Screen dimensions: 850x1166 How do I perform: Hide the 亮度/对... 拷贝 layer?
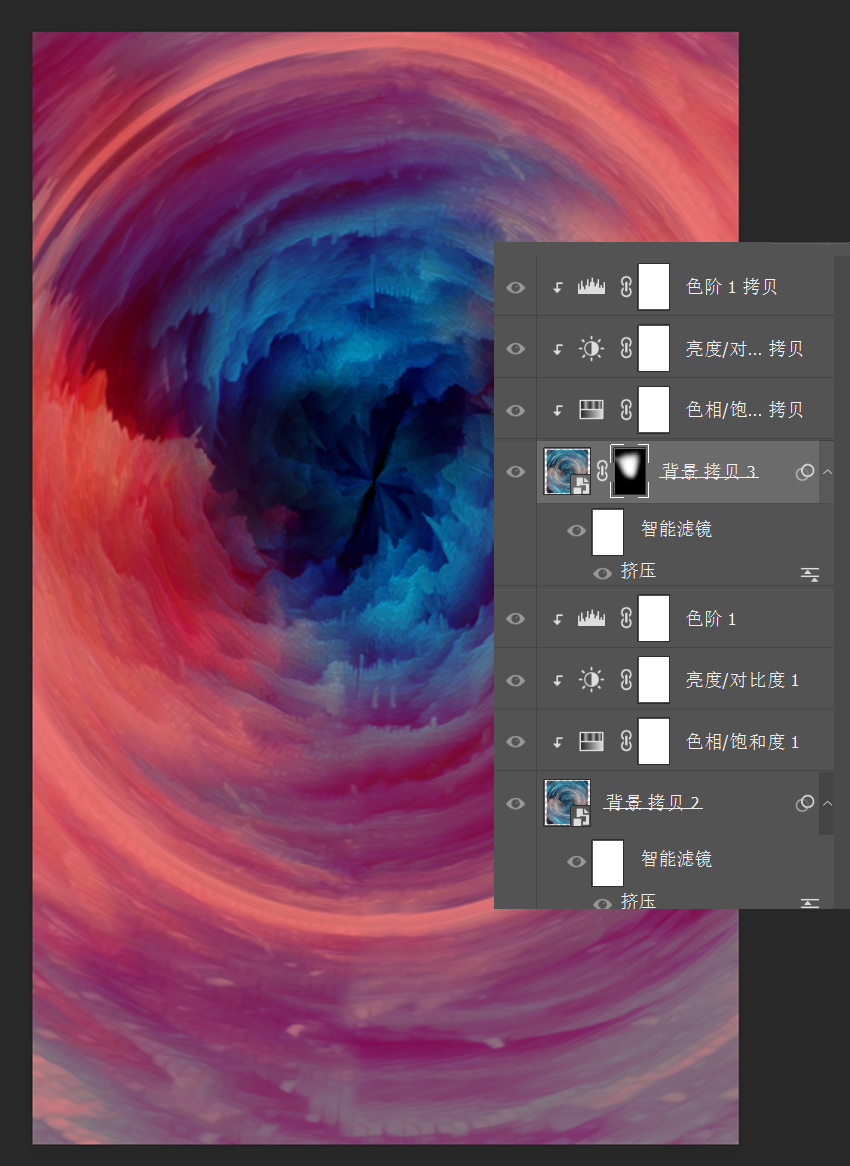point(515,349)
